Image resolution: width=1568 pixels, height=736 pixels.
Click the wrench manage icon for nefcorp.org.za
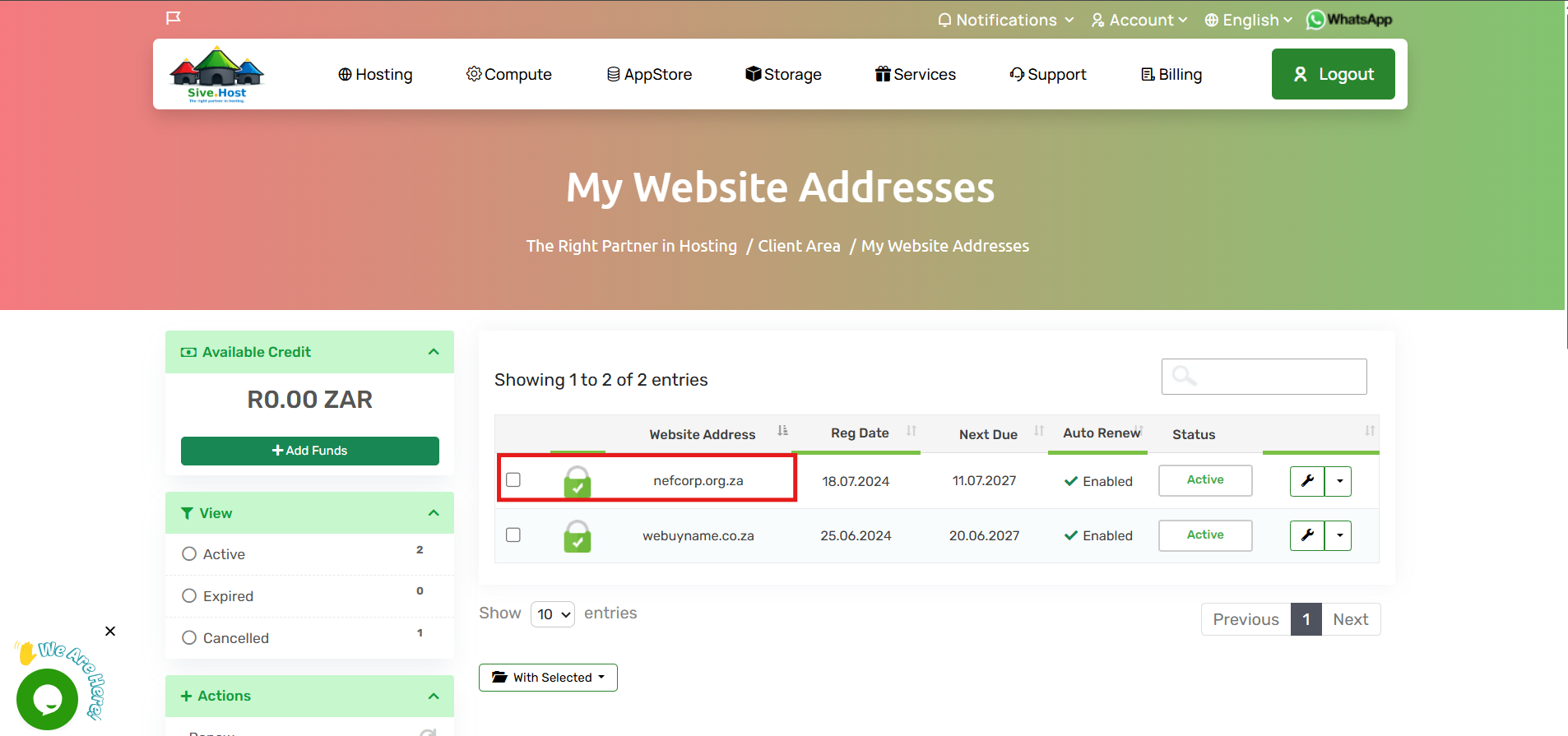coord(1307,481)
